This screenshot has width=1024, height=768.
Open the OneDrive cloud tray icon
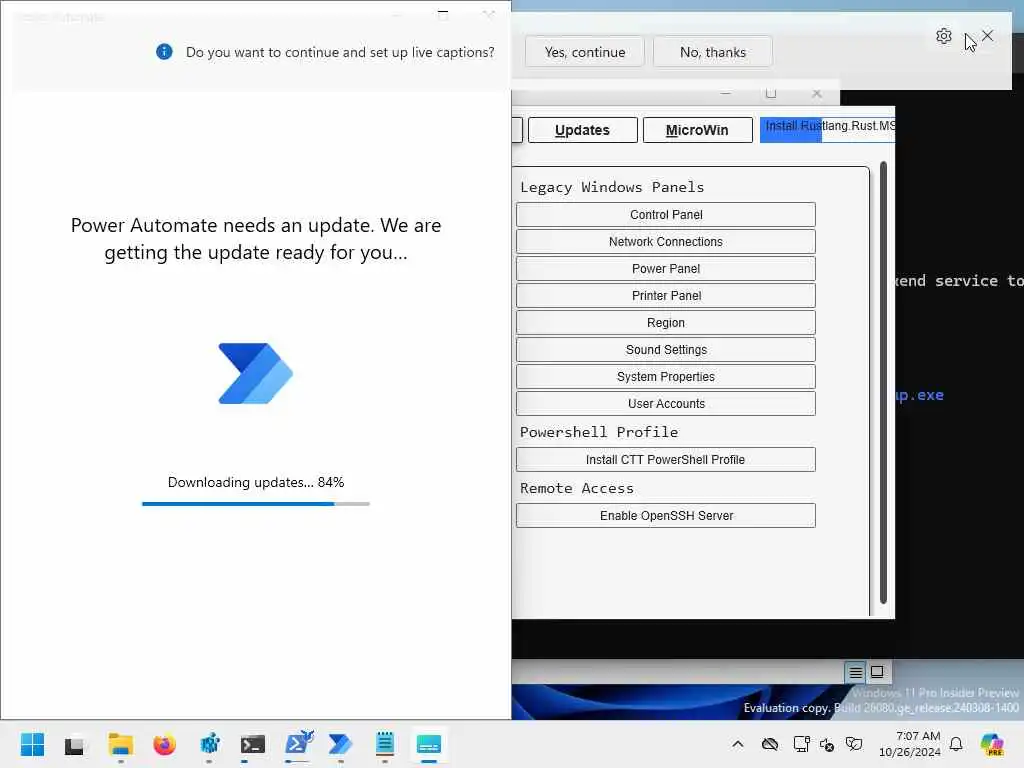770,744
